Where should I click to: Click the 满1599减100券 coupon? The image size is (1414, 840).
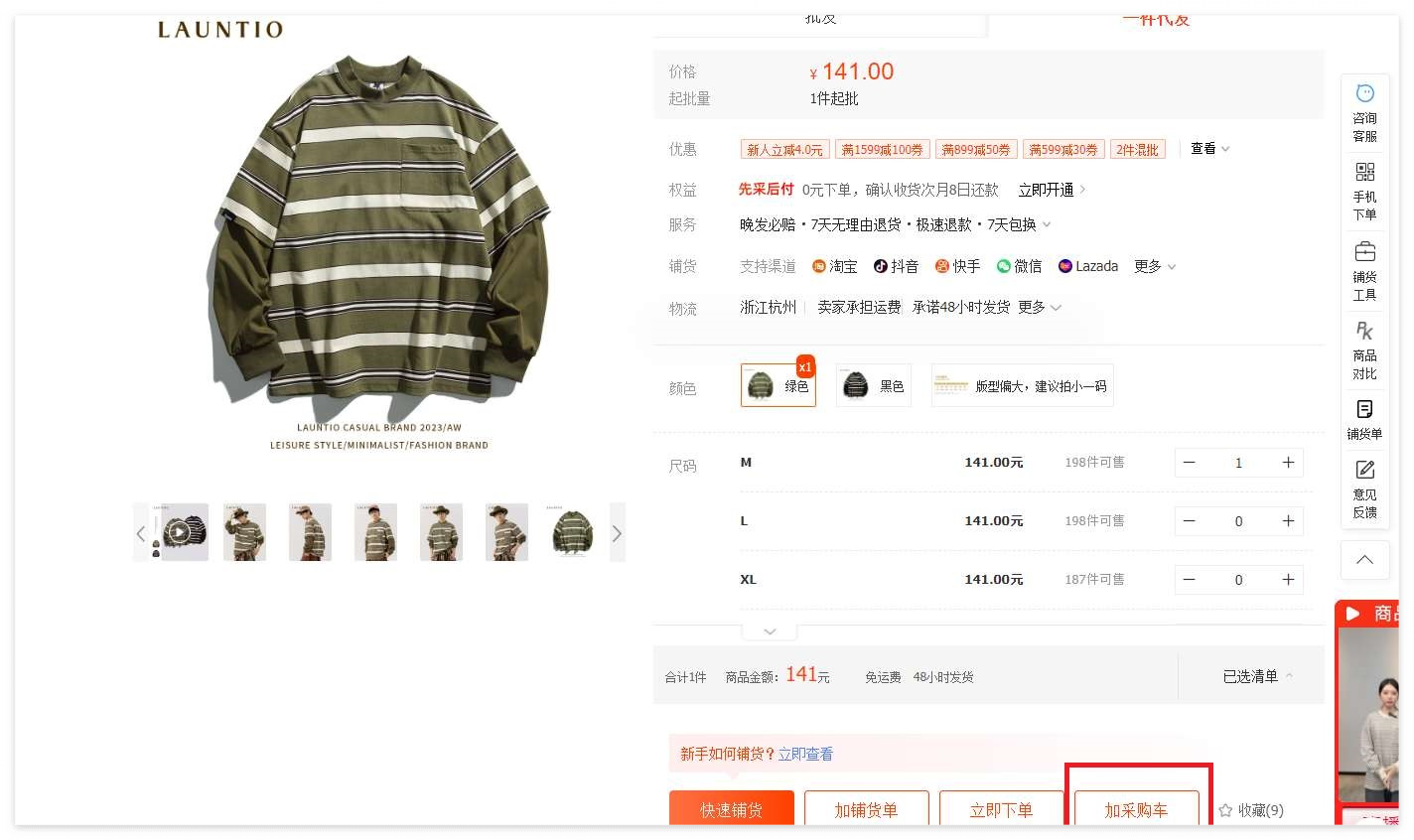tap(882, 150)
